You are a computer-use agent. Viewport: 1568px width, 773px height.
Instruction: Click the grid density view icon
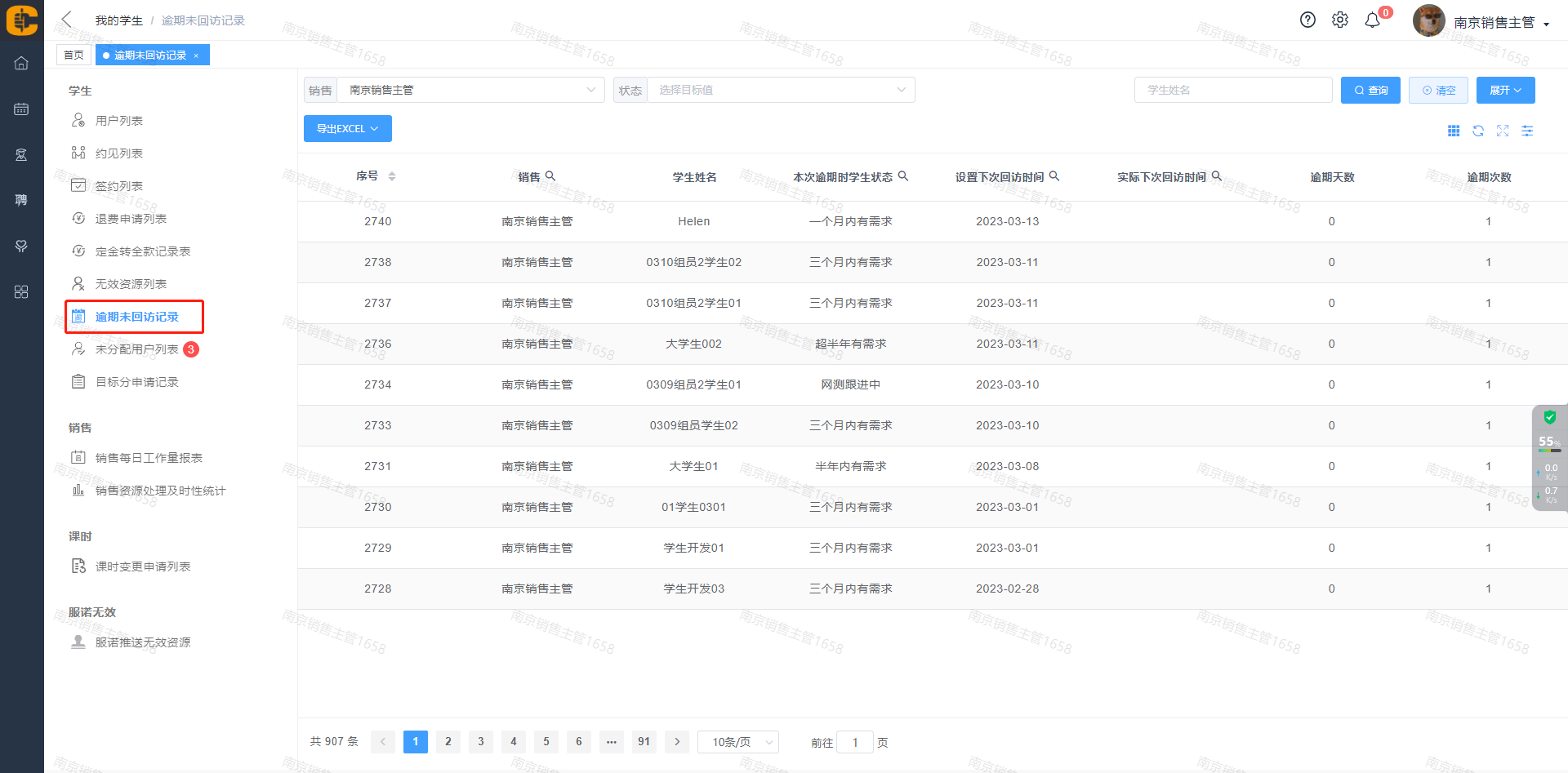click(1454, 131)
